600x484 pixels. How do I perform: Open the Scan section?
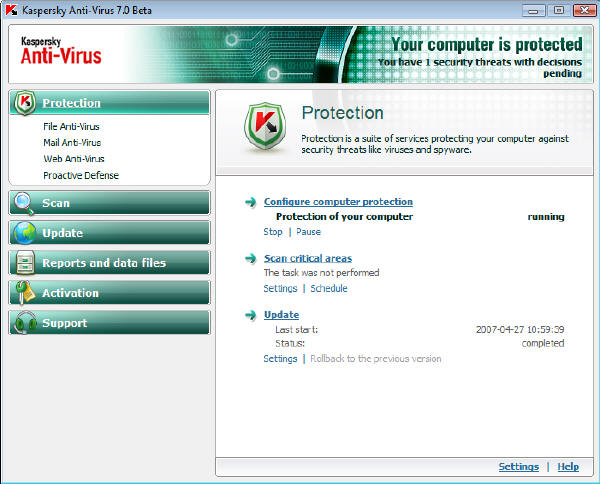click(x=109, y=203)
